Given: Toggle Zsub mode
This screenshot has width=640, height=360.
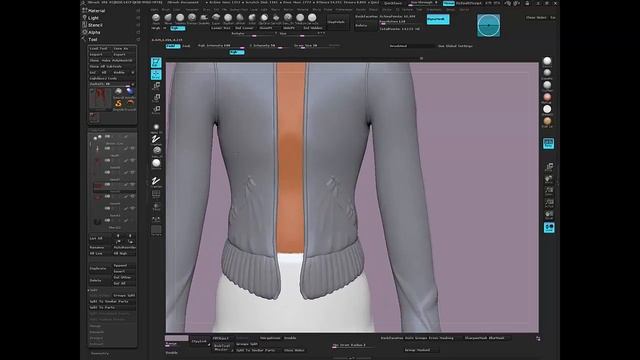Looking at the screenshot, I should point(186,46).
